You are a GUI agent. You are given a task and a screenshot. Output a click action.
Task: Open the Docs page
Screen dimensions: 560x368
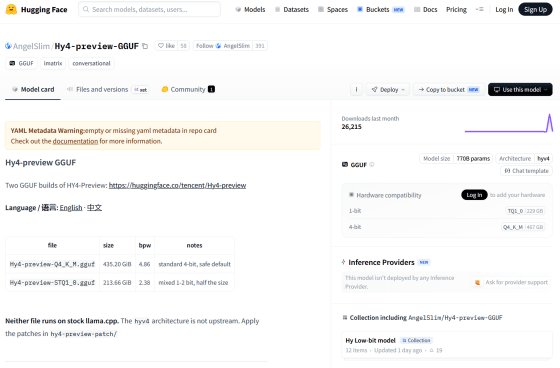(x=425, y=10)
